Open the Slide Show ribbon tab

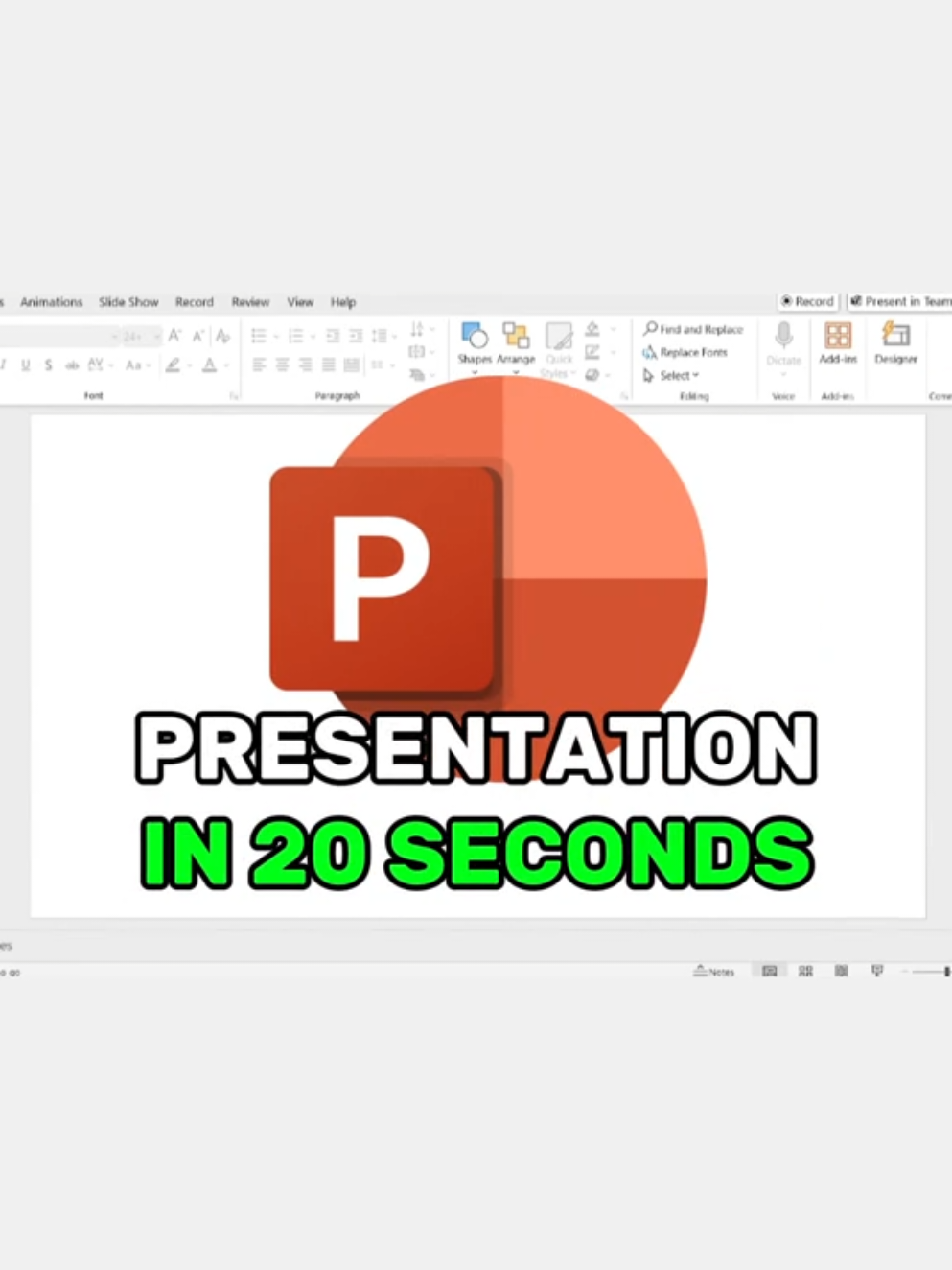click(x=128, y=302)
